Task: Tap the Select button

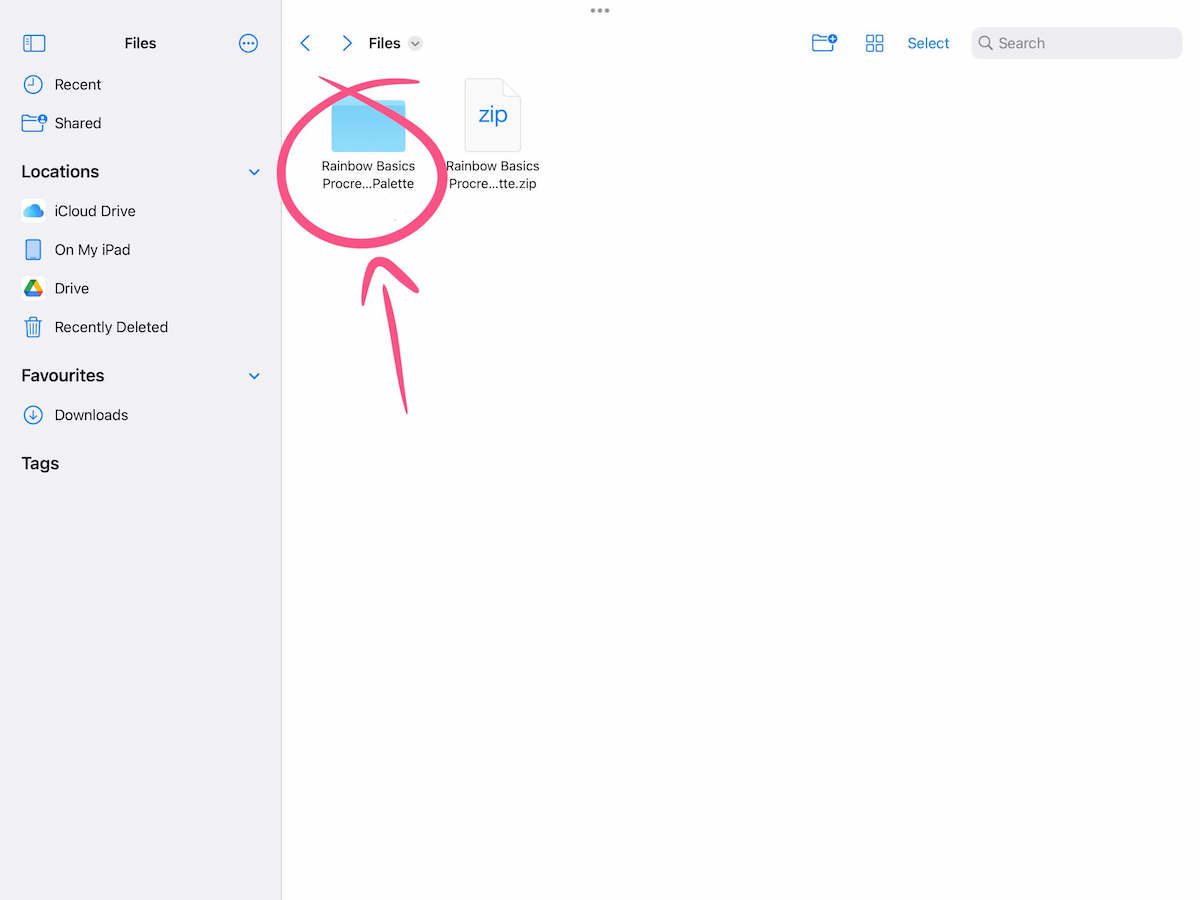Action: tap(928, 43)
